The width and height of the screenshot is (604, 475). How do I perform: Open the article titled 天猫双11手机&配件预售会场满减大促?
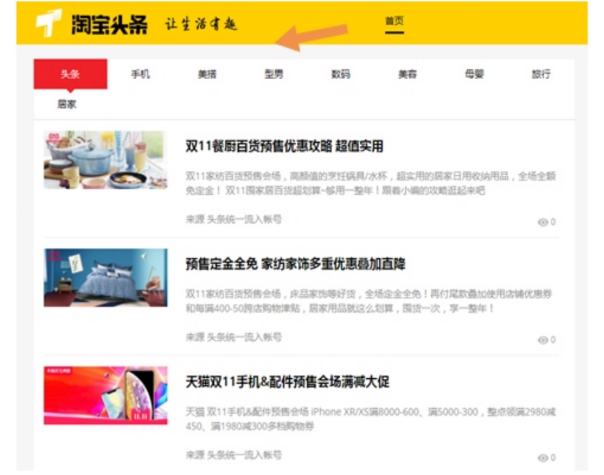point(287,382)
